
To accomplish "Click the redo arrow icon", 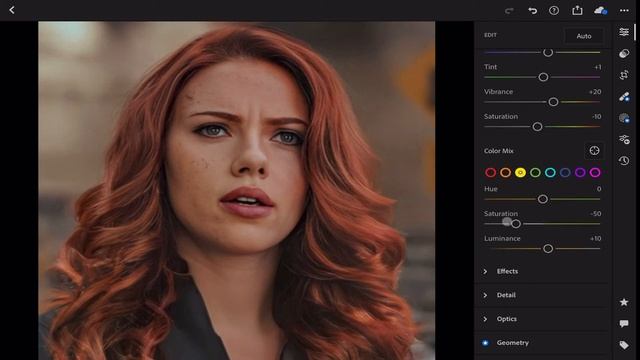I will point(509,11).
